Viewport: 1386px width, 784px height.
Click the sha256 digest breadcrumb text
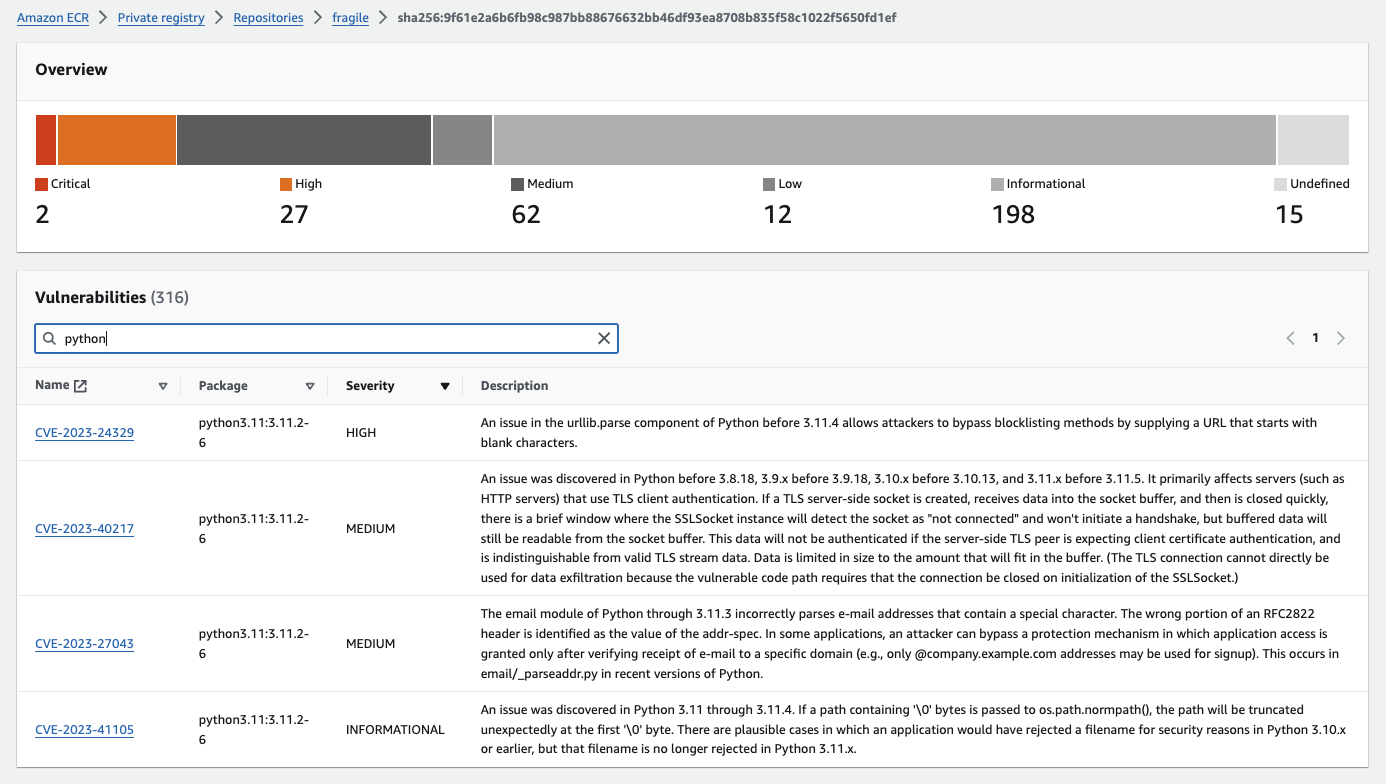click(647, 18)
